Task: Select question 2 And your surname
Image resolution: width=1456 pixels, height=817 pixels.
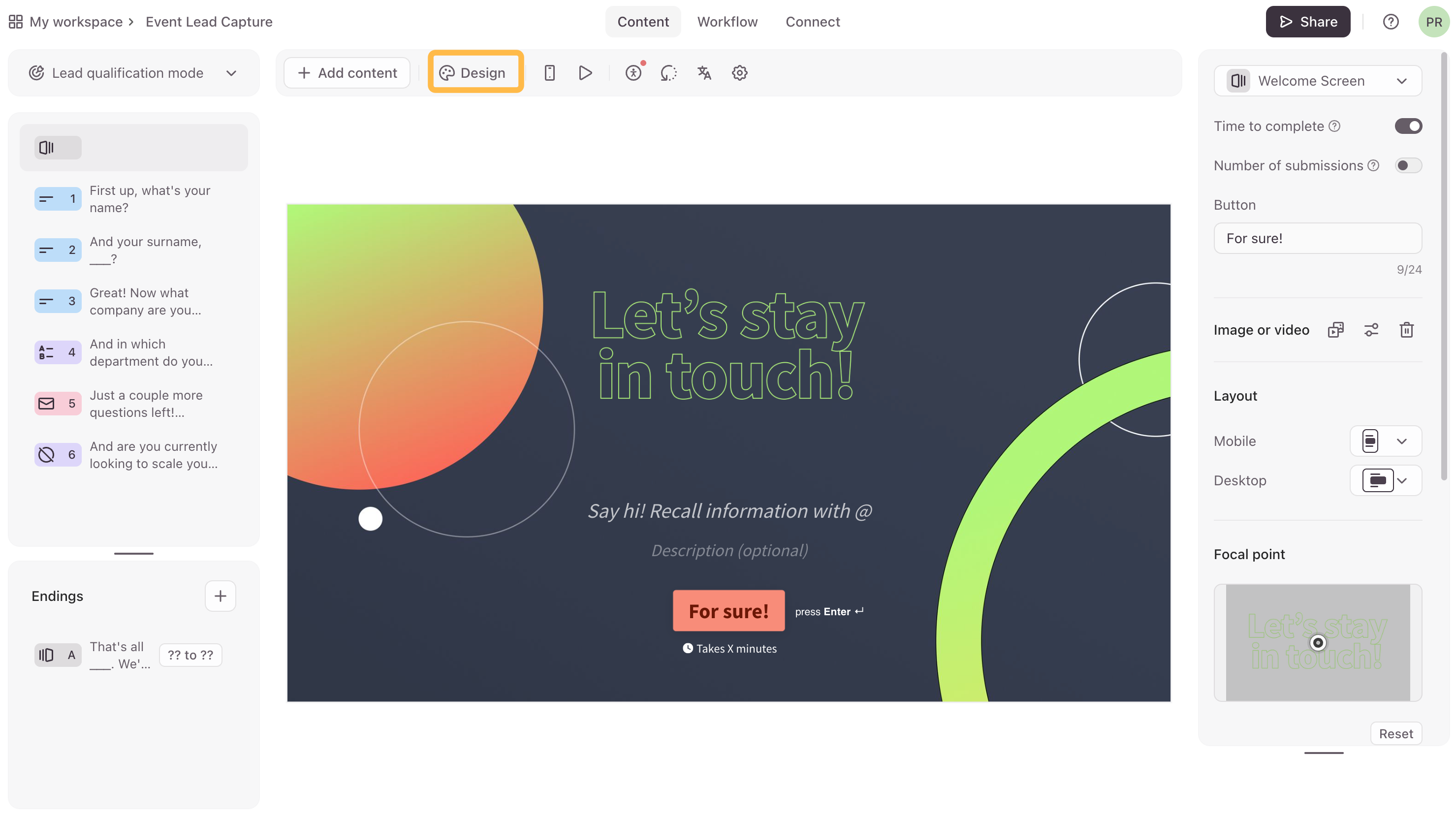Action: (x=134, y=250)
